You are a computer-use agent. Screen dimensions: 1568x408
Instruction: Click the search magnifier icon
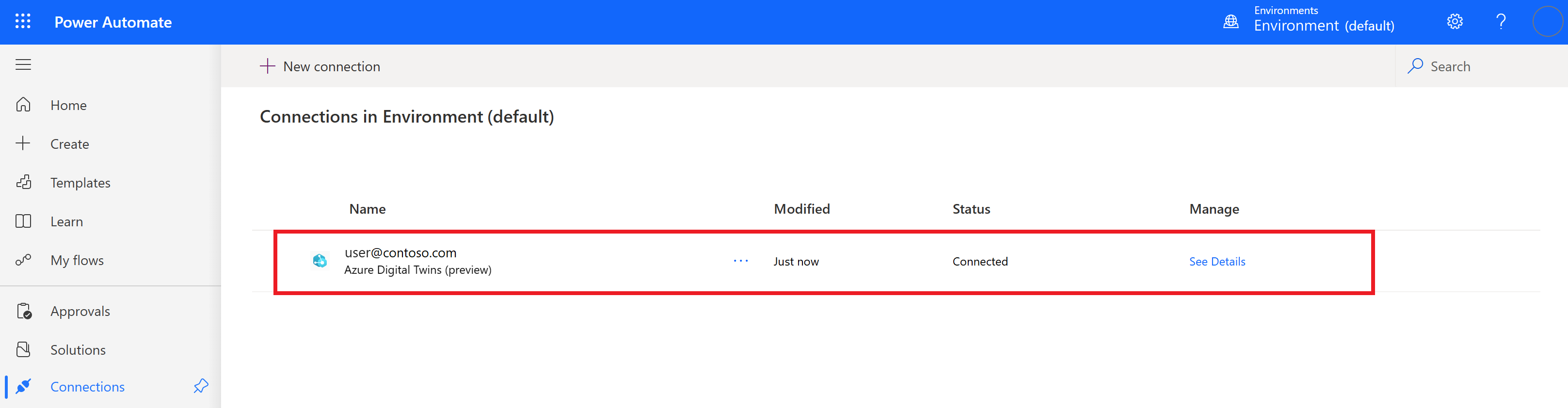tap(1415, 66)
